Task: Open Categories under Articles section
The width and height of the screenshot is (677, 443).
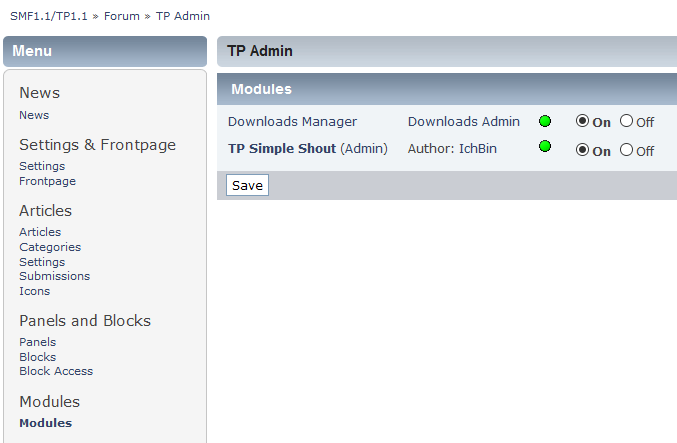Action: [x=50, y=247]
